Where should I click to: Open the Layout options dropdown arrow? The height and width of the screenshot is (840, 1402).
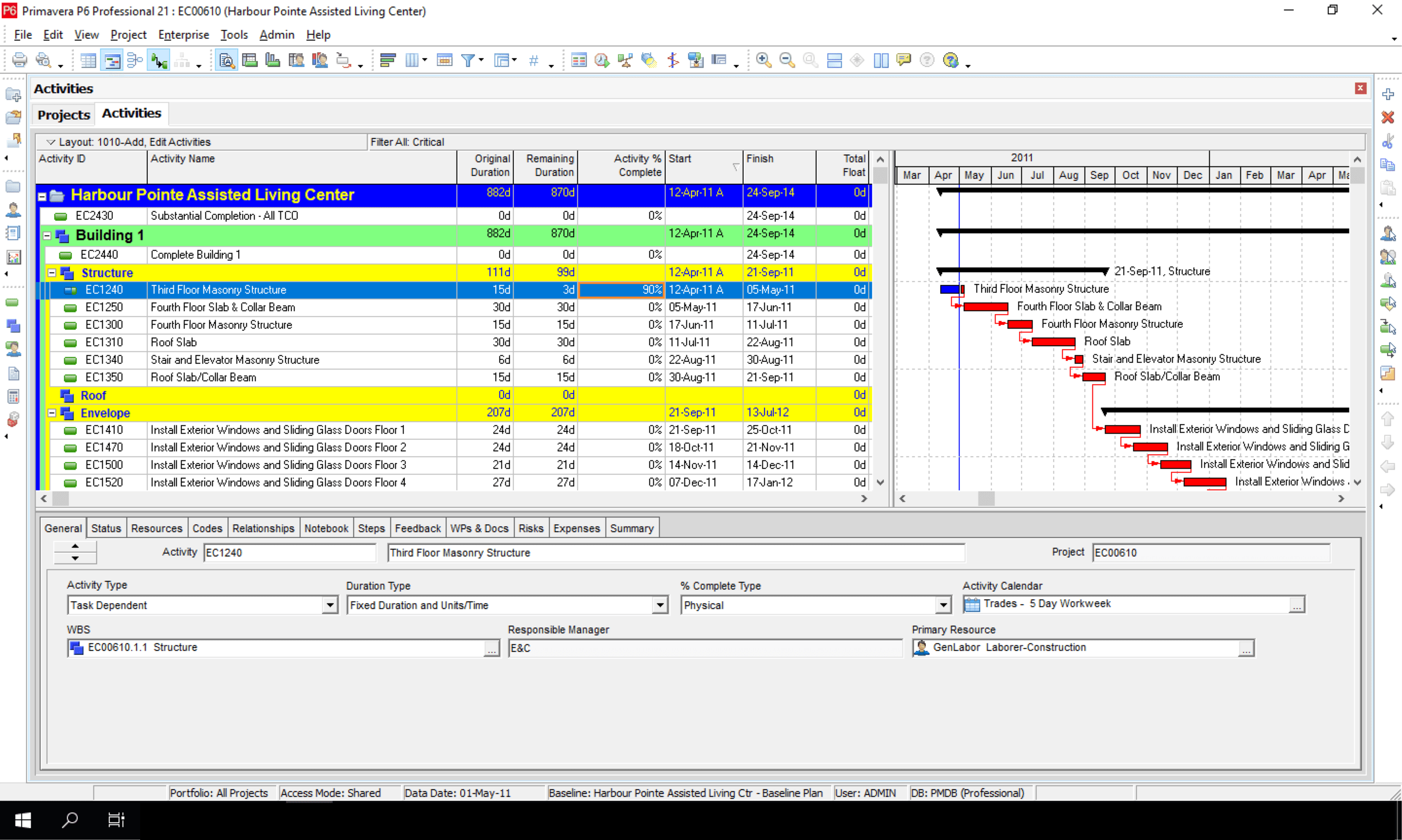(50, 142)
